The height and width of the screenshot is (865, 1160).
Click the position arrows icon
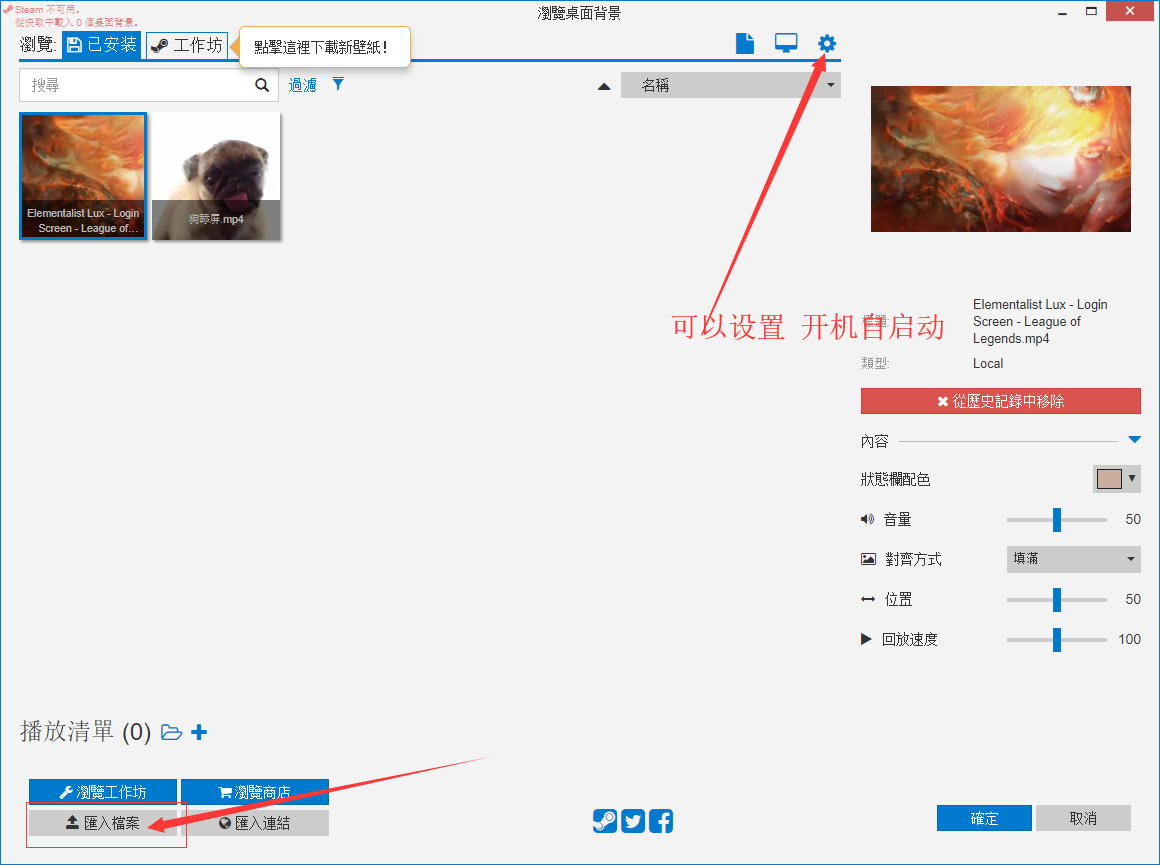point(868,599)
